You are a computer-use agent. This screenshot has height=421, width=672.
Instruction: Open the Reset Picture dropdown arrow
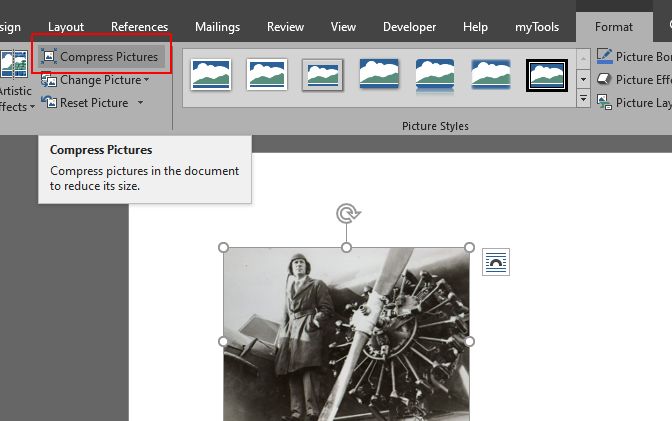(140, 103)
